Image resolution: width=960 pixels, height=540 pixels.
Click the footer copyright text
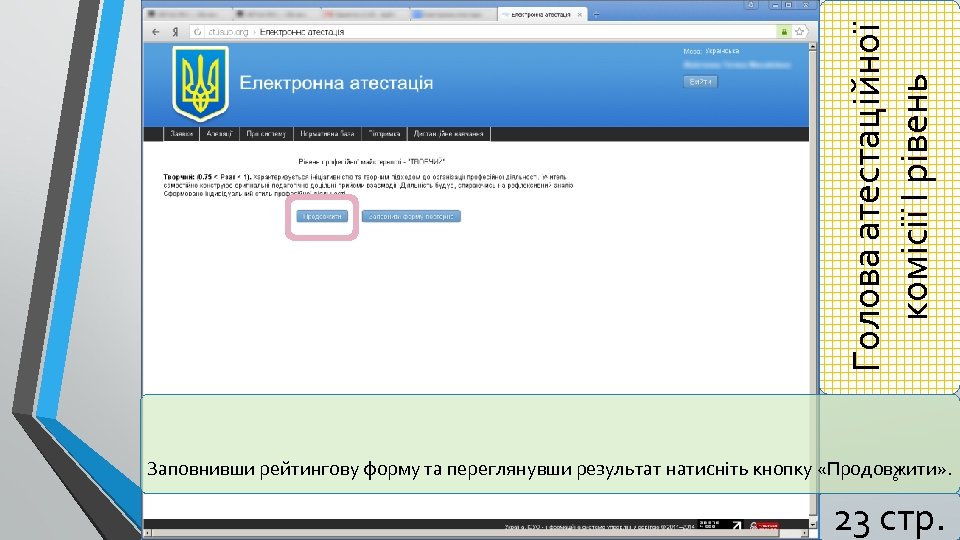pos(599,526)
